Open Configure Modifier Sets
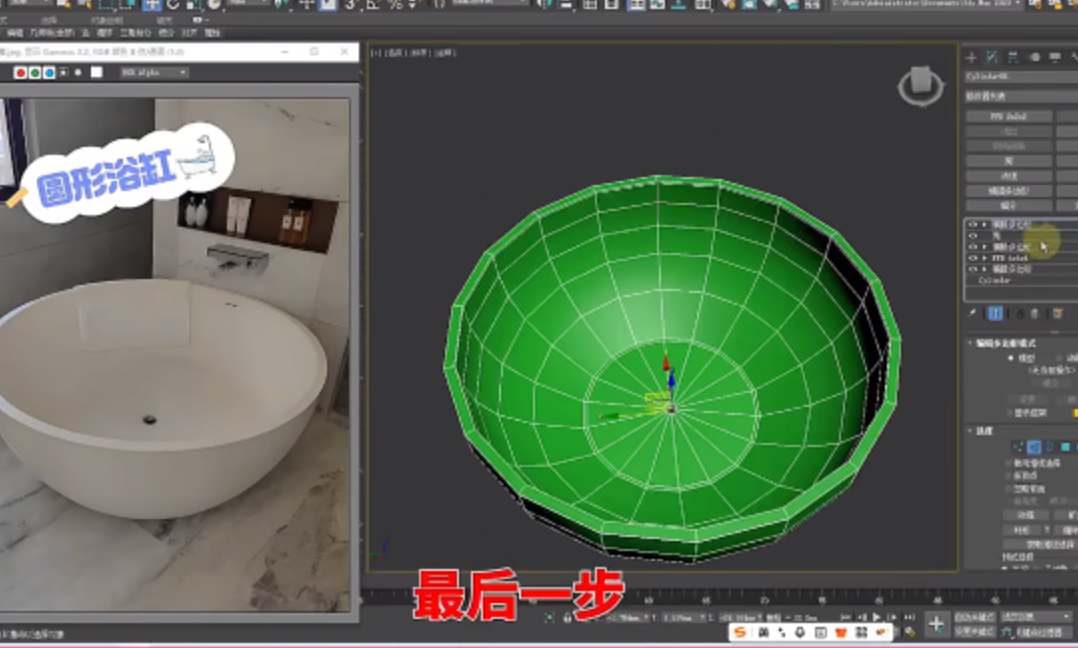Viewport: 1078px width, 648px height. coord(1057,313)
